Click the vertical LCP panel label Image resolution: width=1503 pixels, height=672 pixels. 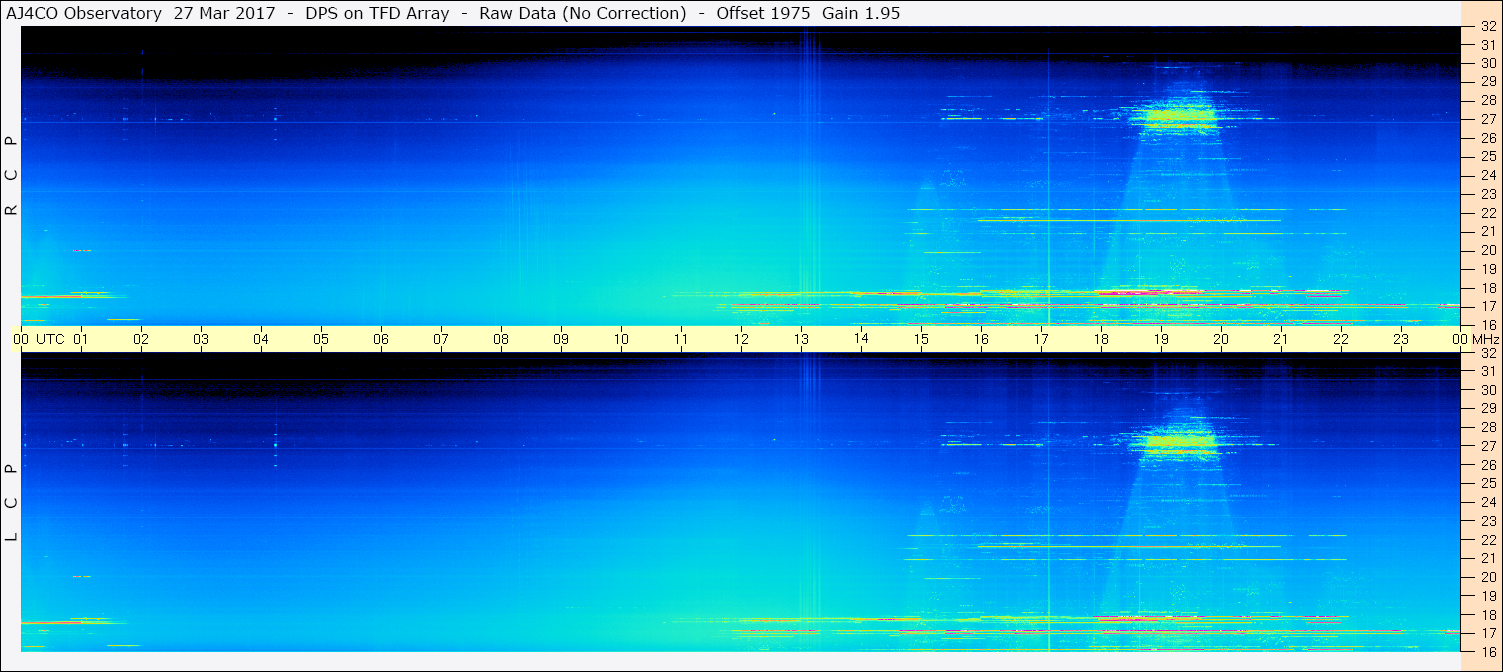pyautogui.click(x=11, y=502)
